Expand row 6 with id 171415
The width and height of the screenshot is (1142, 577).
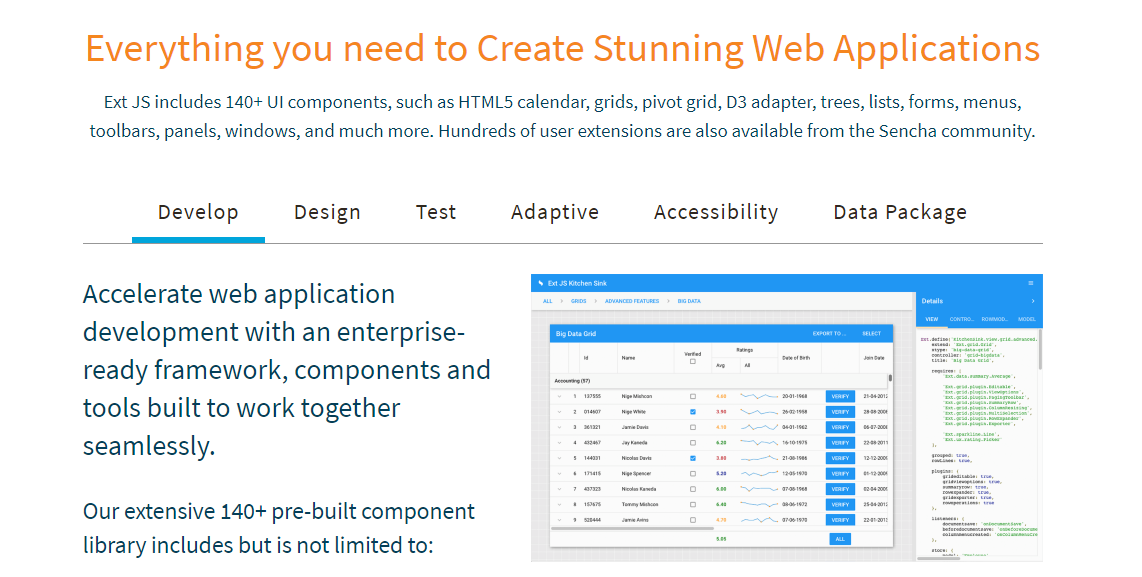(559, 474)
